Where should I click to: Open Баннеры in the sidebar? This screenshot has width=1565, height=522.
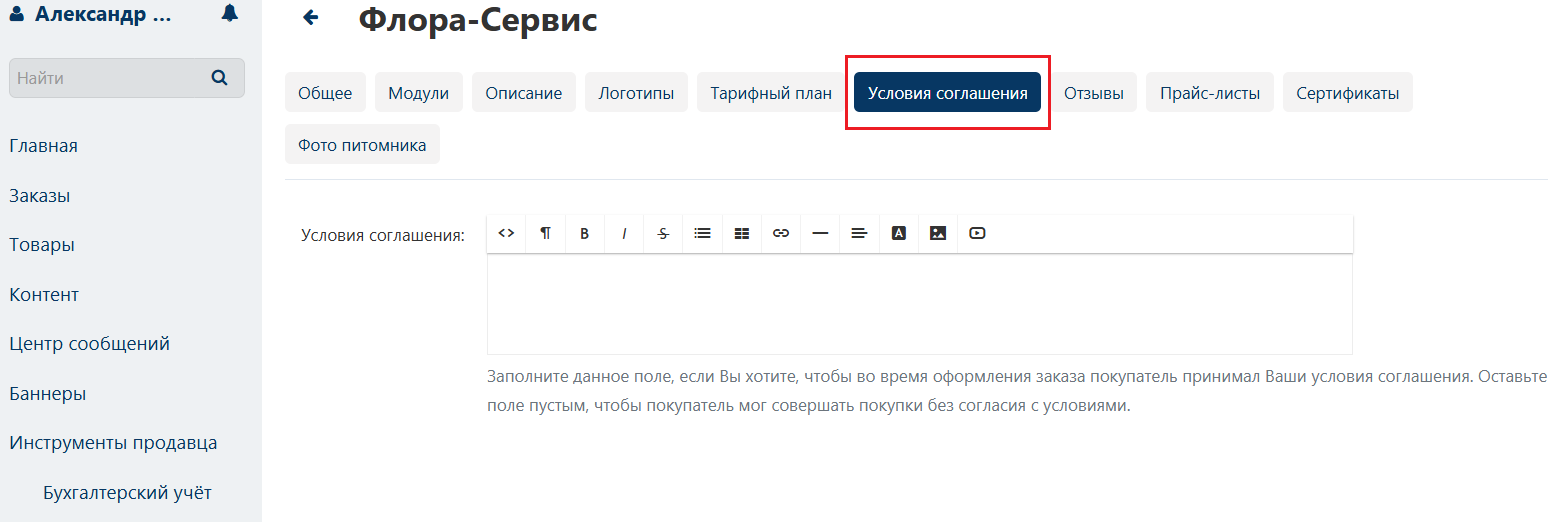(48, 394)
